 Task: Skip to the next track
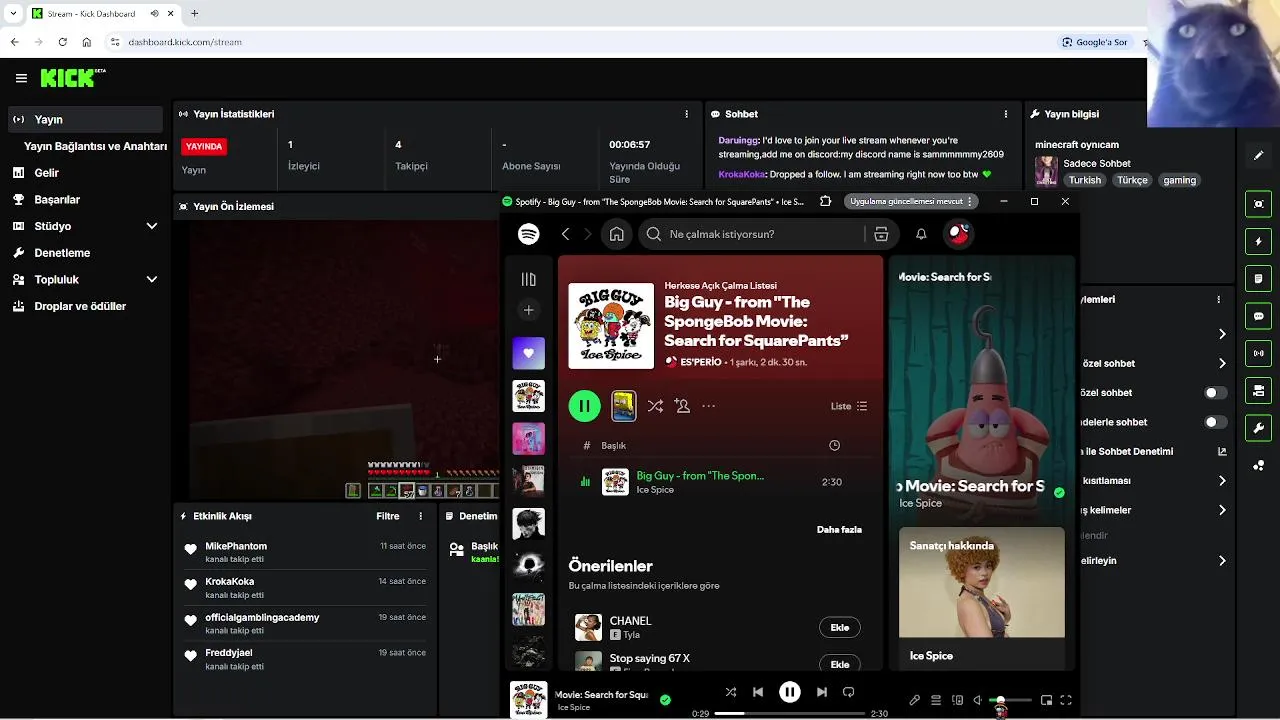coord(821,692)
